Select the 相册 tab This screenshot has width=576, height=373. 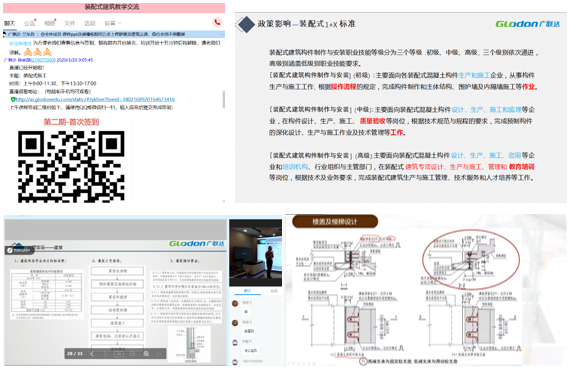point(50,23)
